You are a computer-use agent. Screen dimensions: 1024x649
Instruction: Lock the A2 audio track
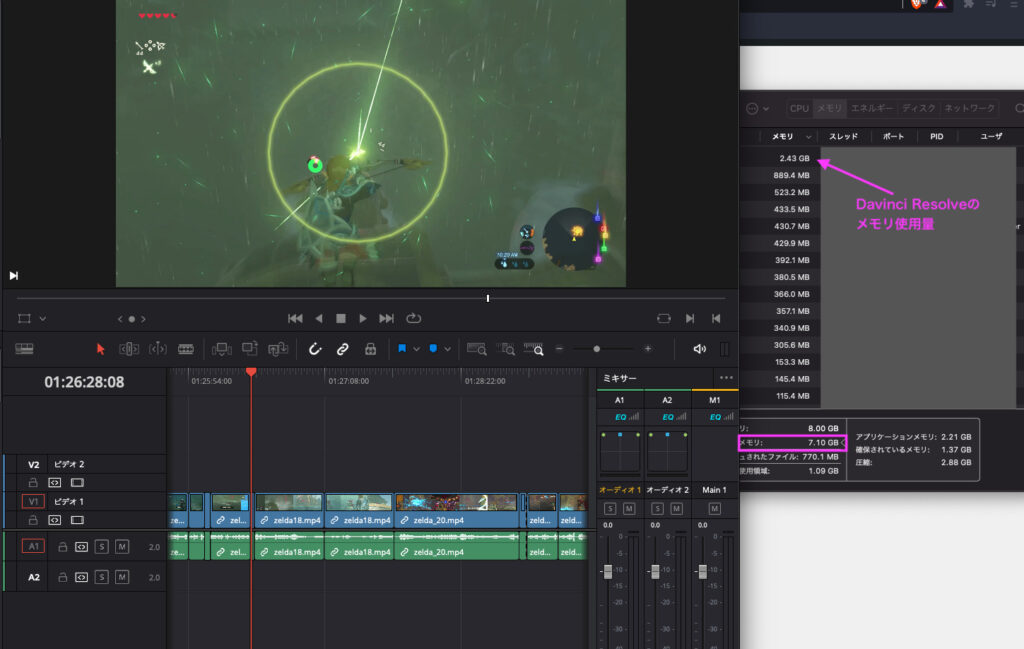click(63, 577)
